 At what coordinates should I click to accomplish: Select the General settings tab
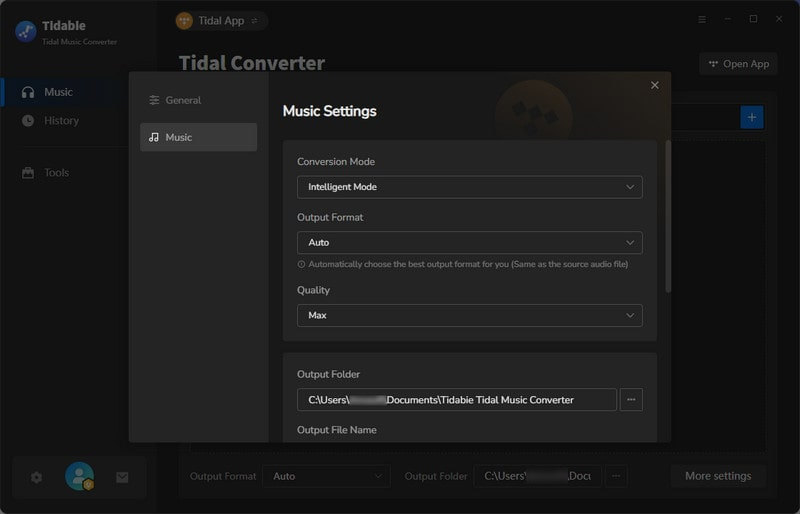pos(198,100)
